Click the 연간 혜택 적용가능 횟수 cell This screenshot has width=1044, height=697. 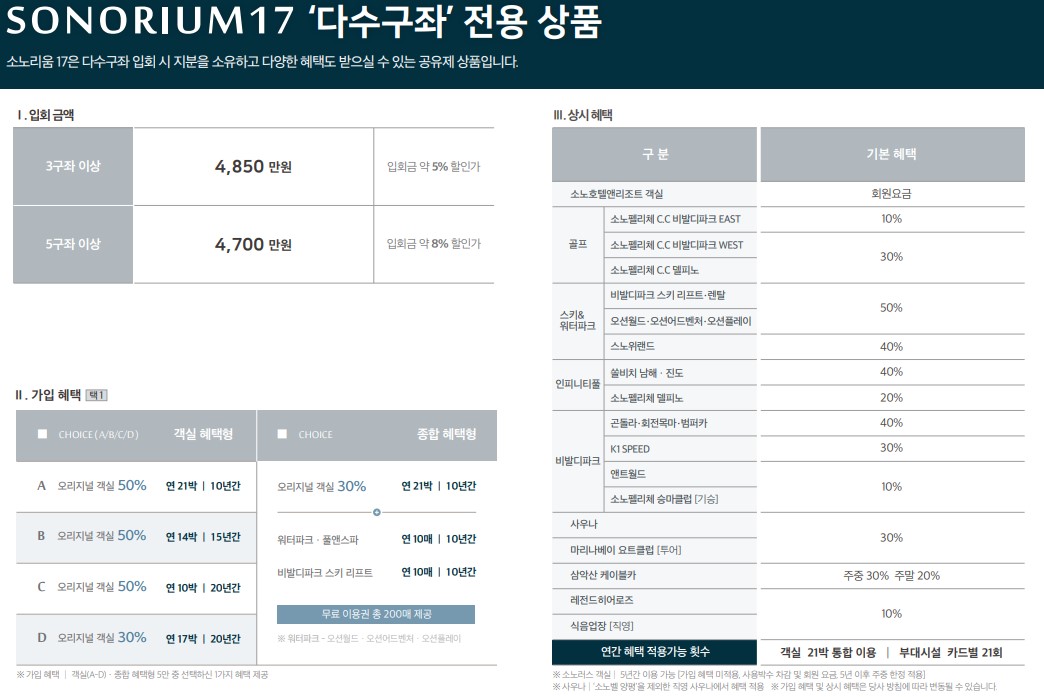point(654,652)
